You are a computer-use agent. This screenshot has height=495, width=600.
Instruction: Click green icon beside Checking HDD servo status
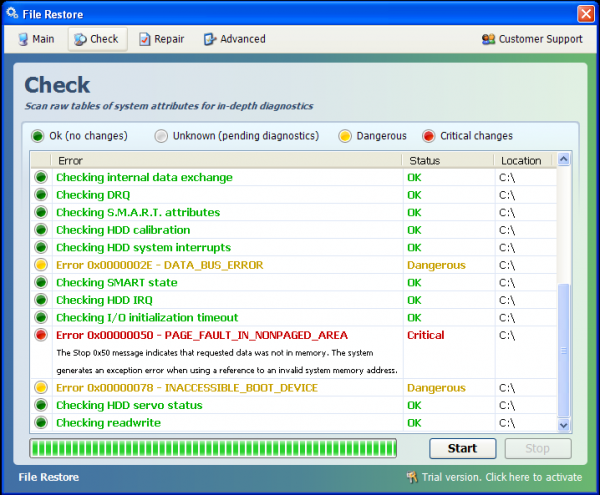tap(41, 405)
